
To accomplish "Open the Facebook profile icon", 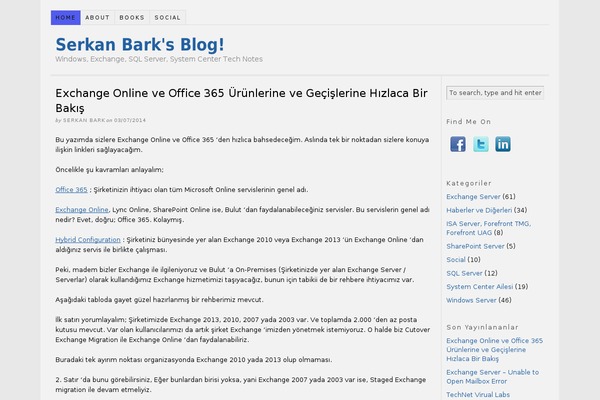I will point(458,144).
